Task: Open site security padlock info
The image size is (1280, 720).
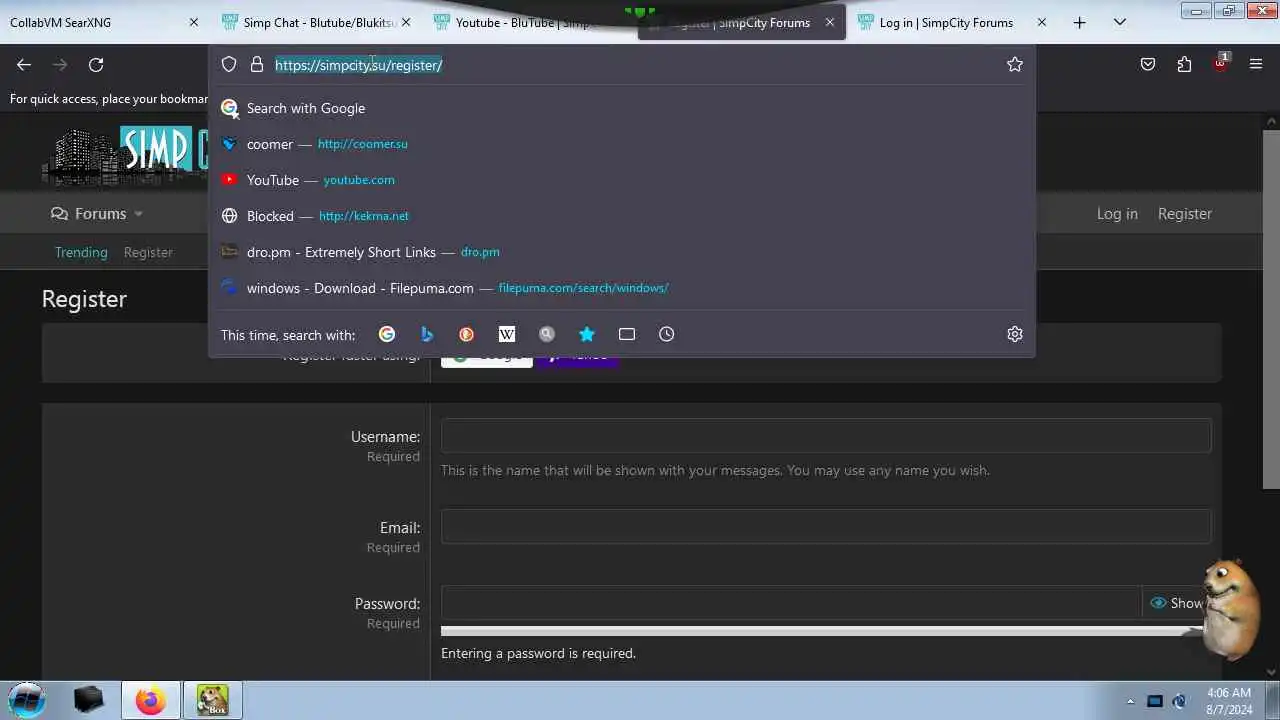Action: pos(257,64)
